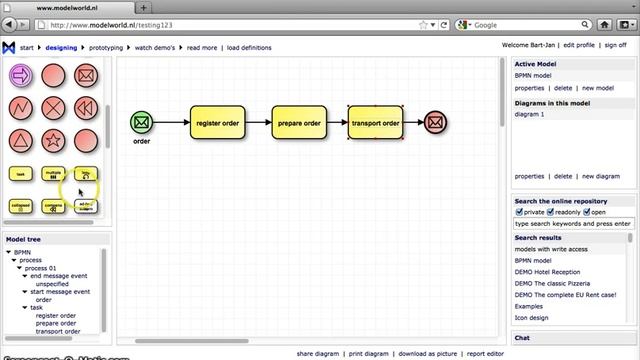Choose the yellow loop task shape

pos(86,174)
